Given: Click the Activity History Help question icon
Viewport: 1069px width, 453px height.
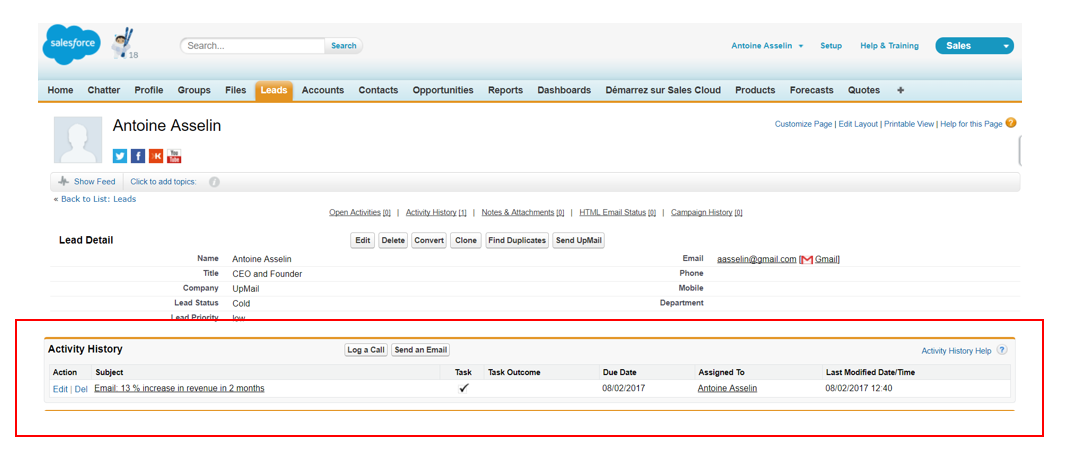Looking at the screenshot, I should click(1002, 350).
